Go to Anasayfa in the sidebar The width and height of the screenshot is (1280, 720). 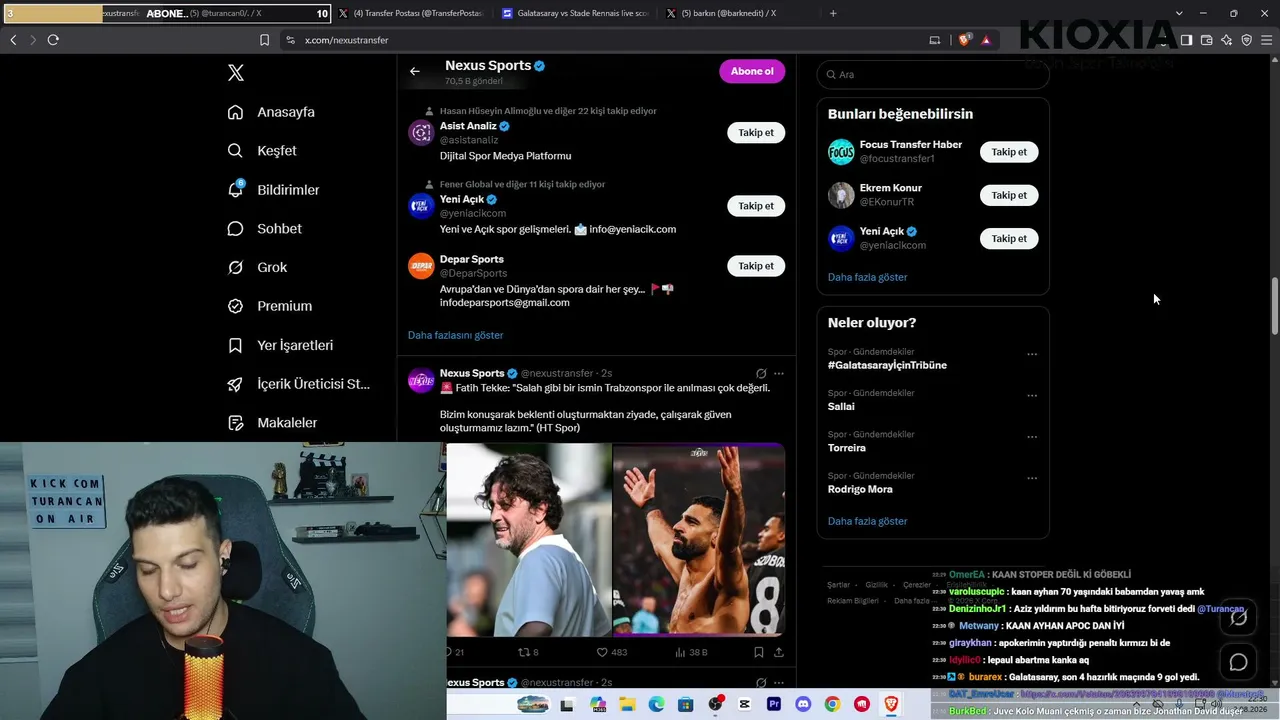(272, 112)
